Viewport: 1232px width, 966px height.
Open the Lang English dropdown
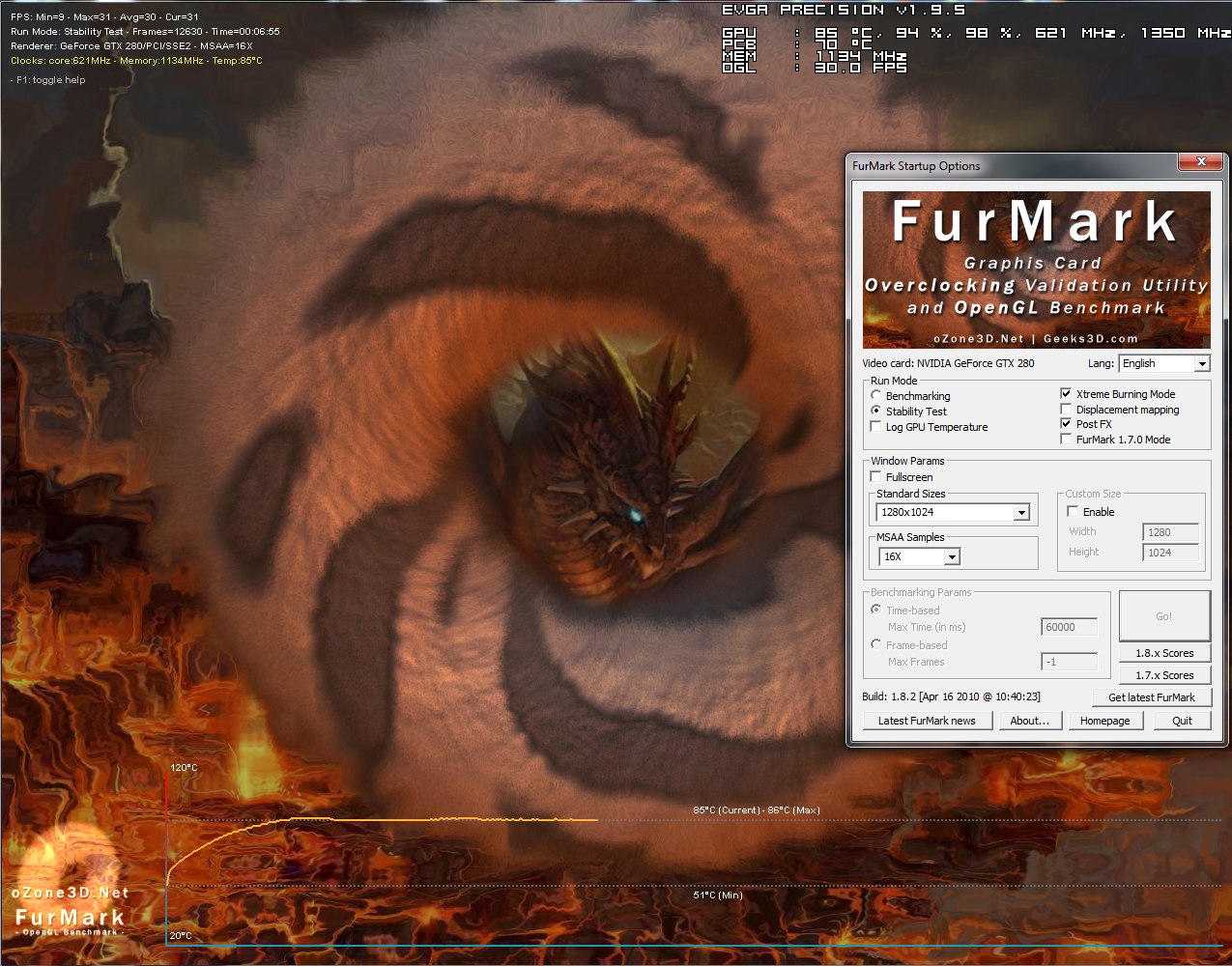1164,363
